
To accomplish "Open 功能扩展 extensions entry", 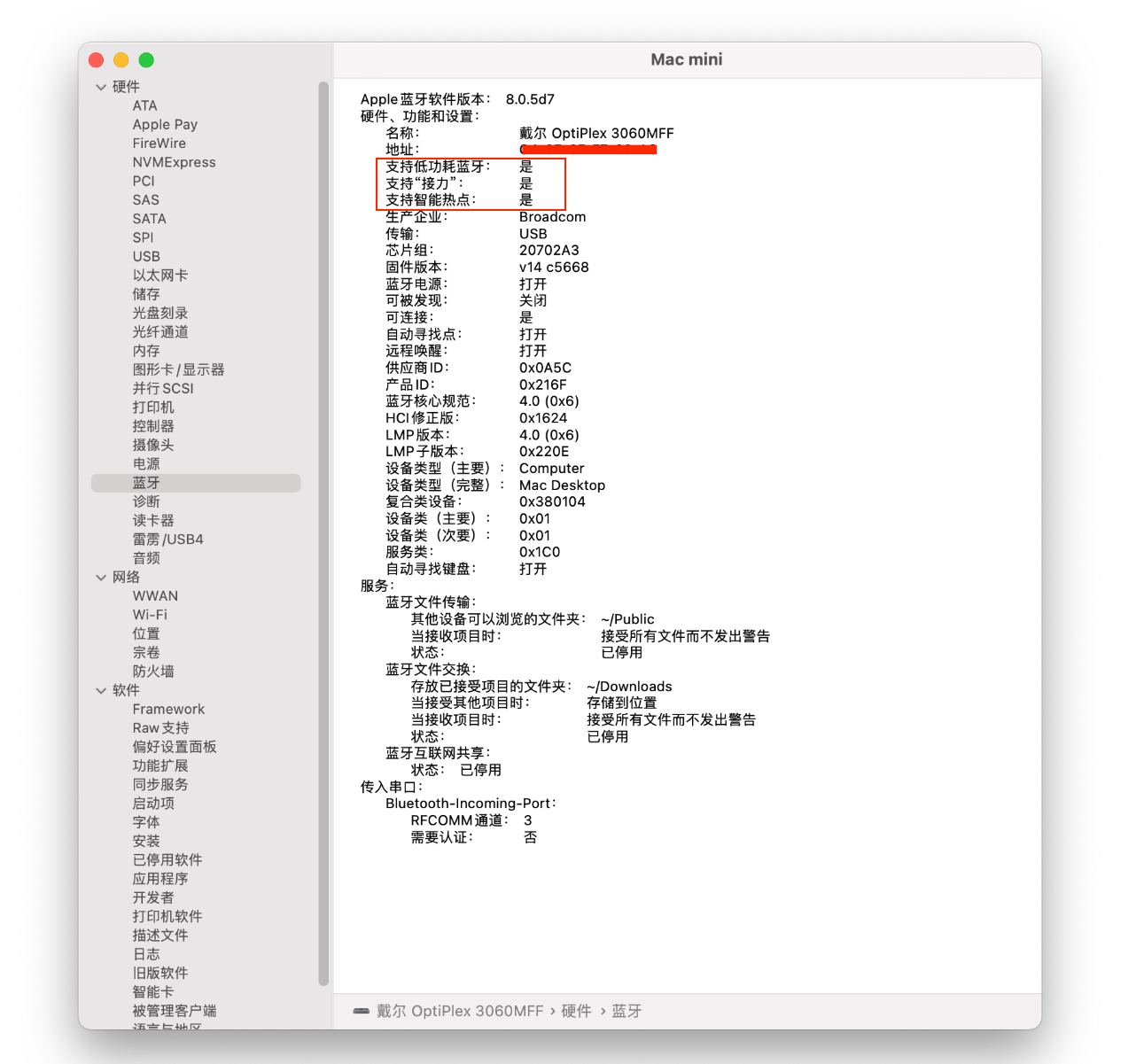I will [x=160, y=765].
